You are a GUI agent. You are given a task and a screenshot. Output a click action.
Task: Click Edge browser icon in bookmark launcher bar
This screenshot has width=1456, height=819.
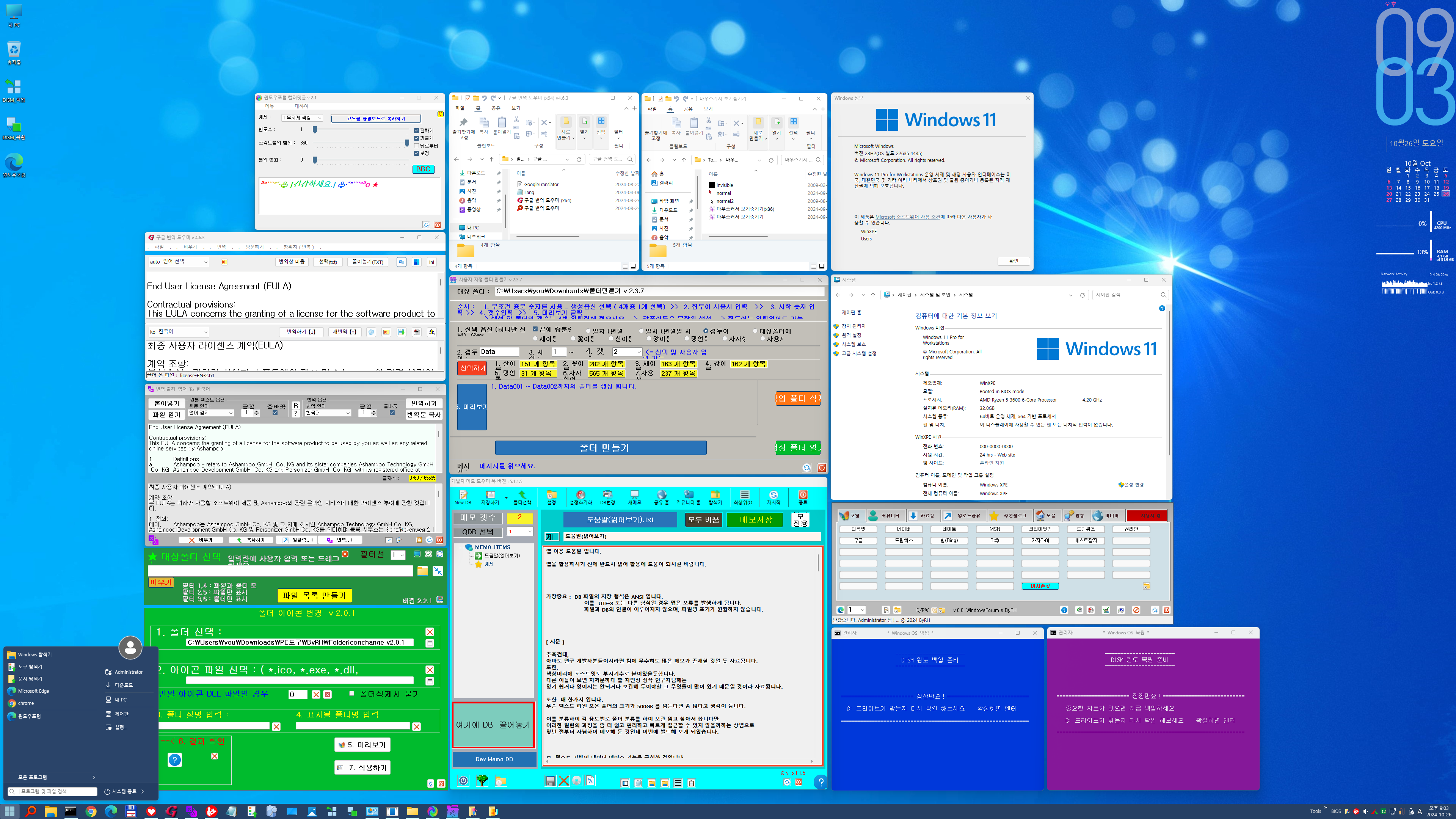coord(841,610)
